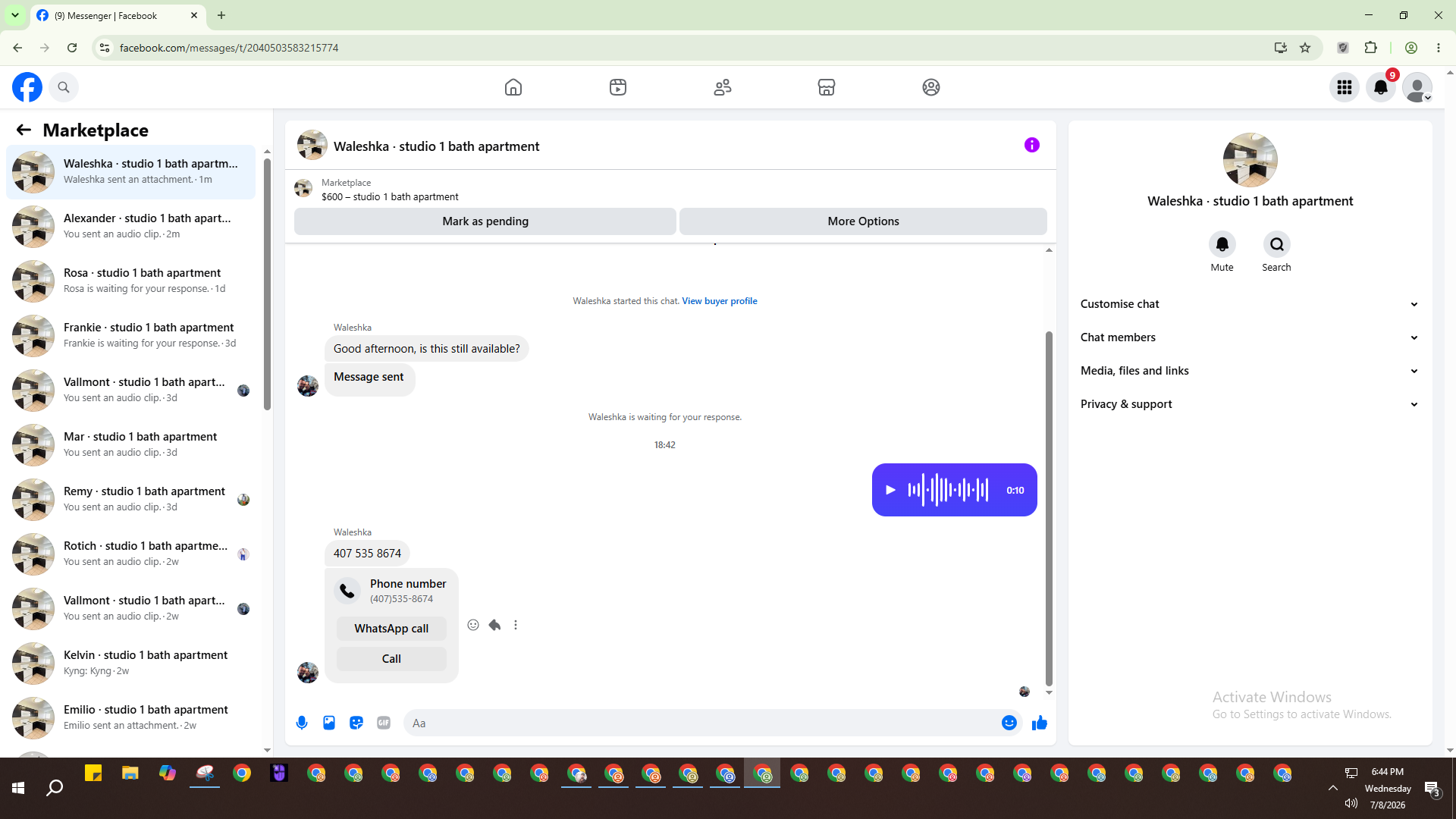Open the browser extensions puzzle icon
Screen dimensions: 1456x819
1370,48
